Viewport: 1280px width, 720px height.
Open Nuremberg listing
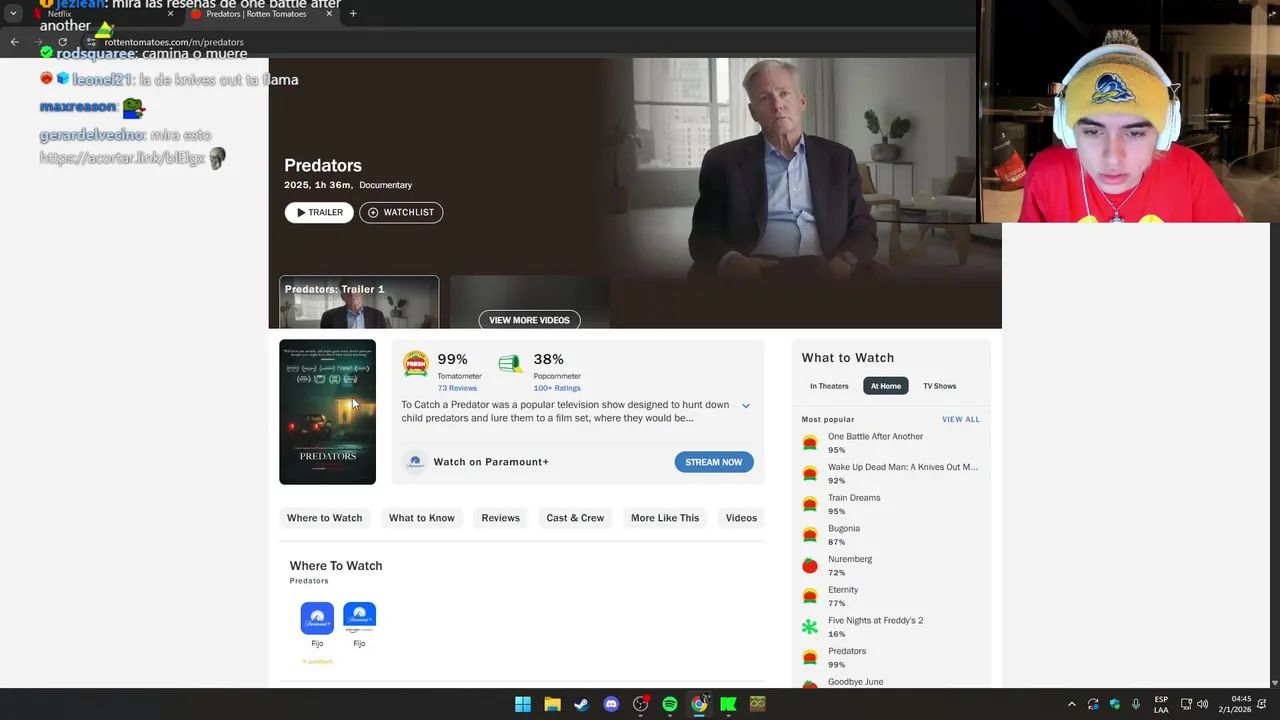click(x=850, y=559)
